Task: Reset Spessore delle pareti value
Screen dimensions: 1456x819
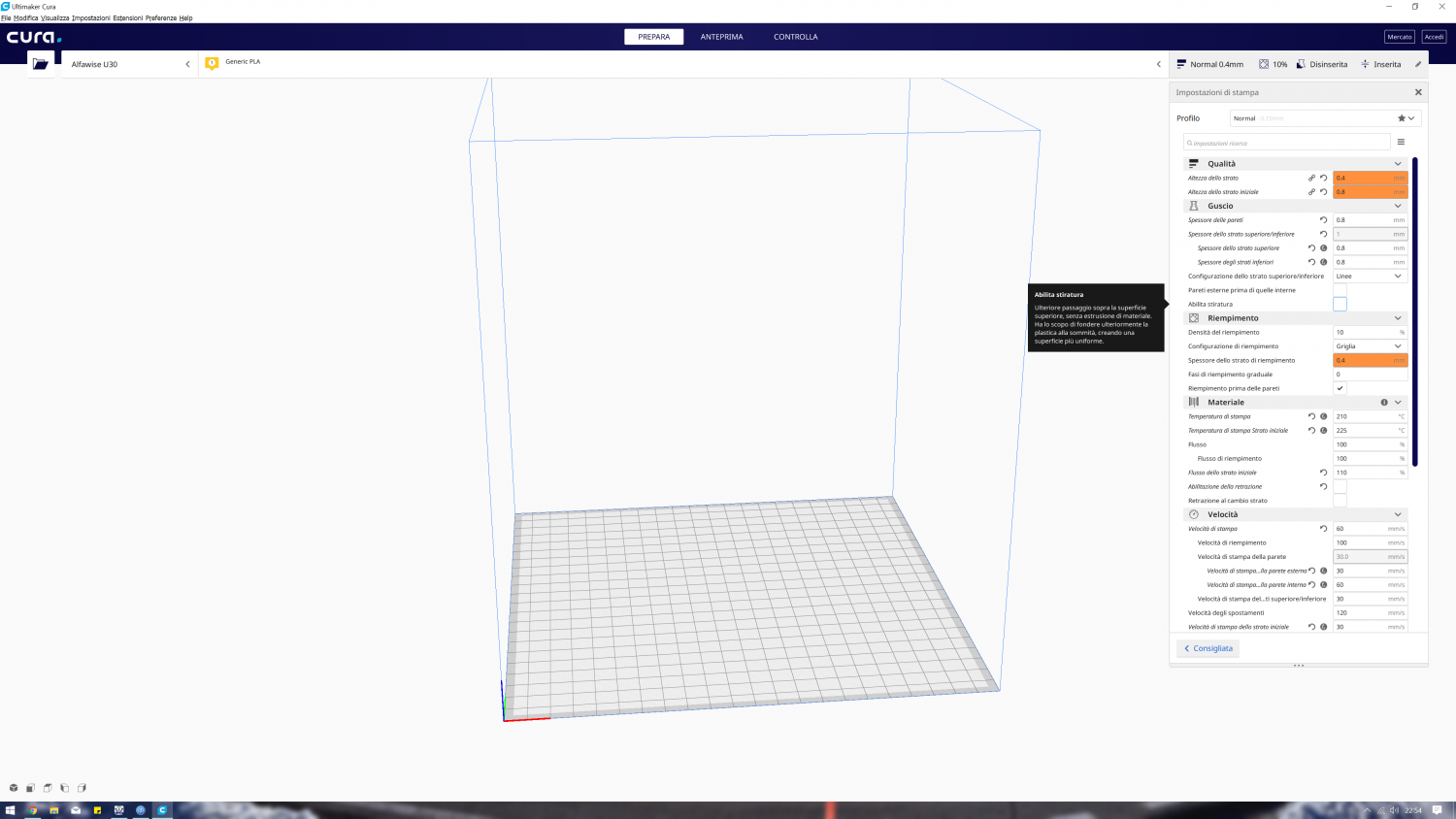Action: click(1323, 220)
